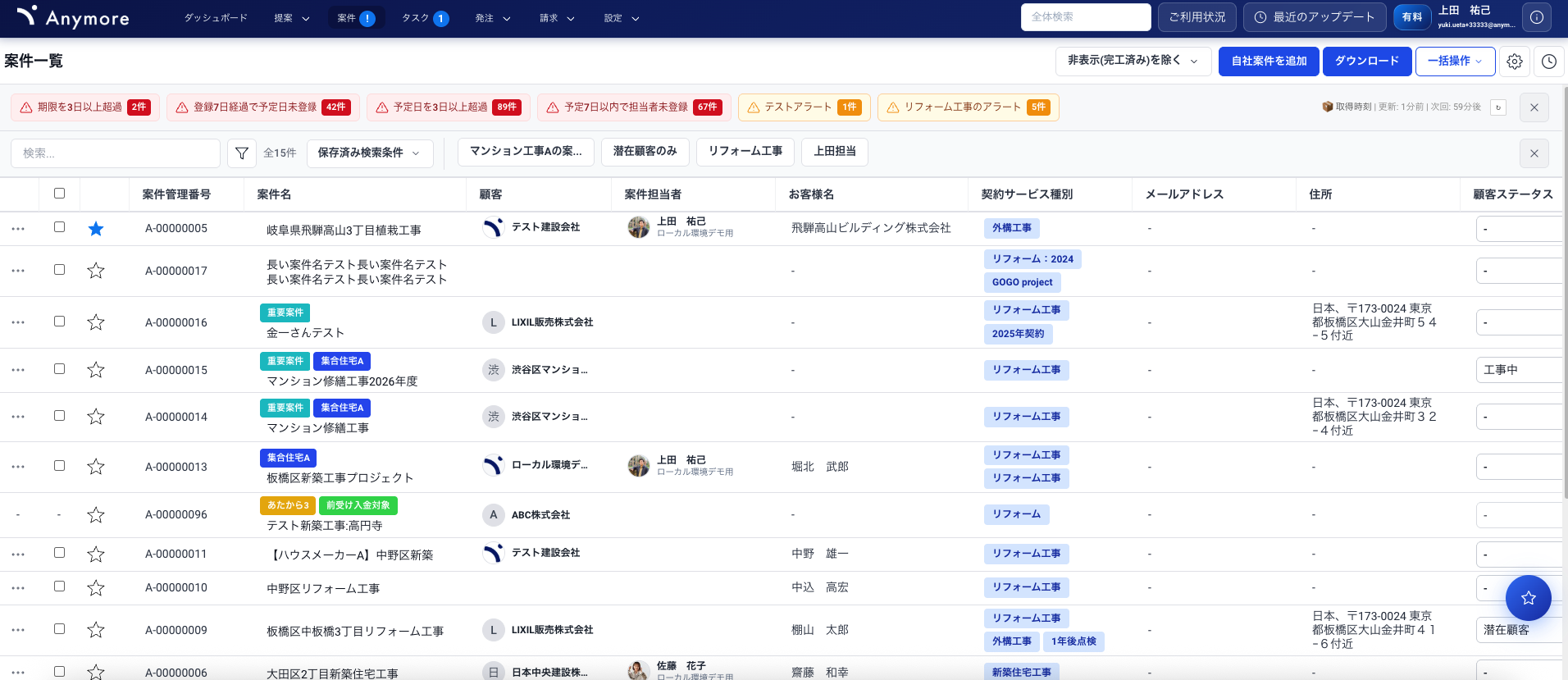
Task: Click the floating favorites star button
Action: click(x=1528, y=598)
